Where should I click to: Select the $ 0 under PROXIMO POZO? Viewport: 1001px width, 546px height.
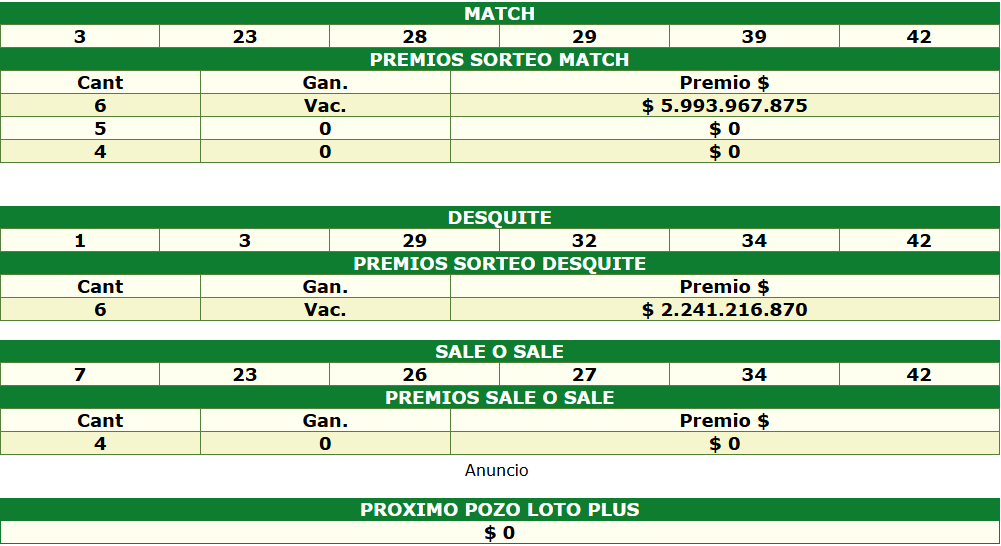(x=500, y=533)
